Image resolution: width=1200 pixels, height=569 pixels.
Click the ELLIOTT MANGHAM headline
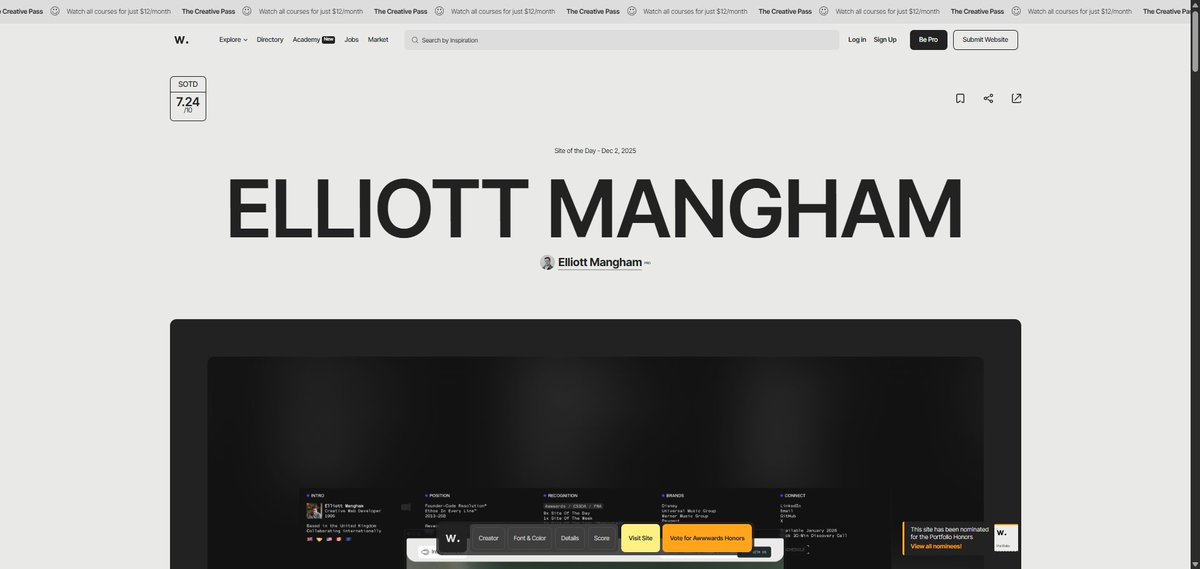click(595, 208)
